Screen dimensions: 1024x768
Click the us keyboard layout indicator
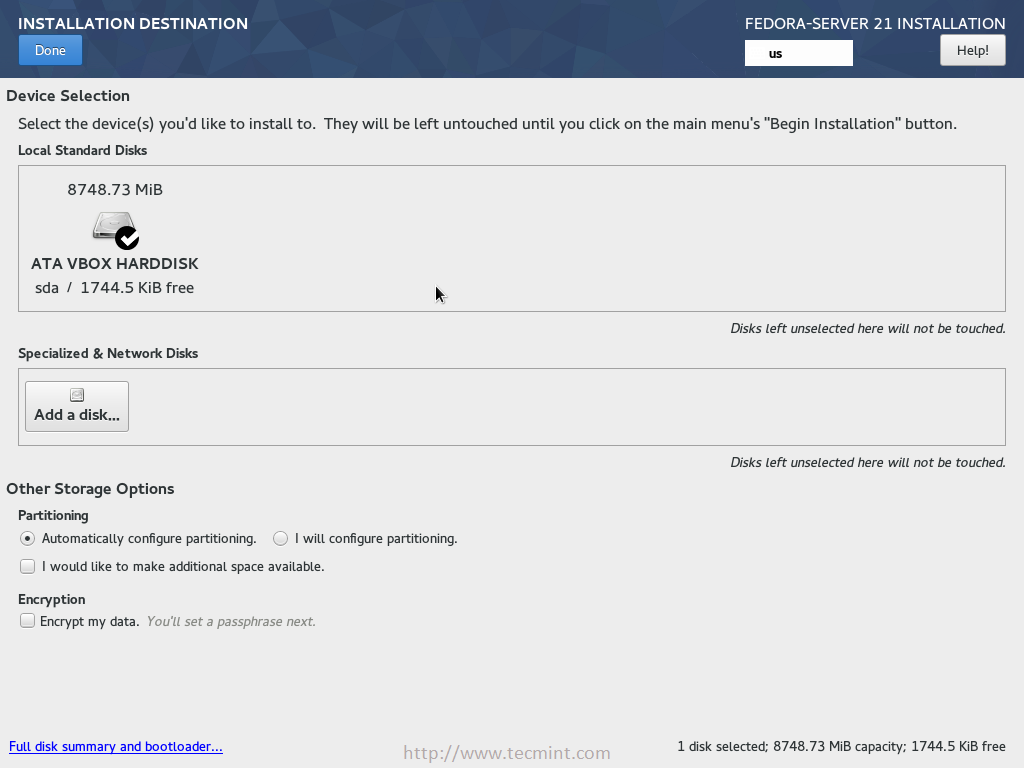(799, 53)
